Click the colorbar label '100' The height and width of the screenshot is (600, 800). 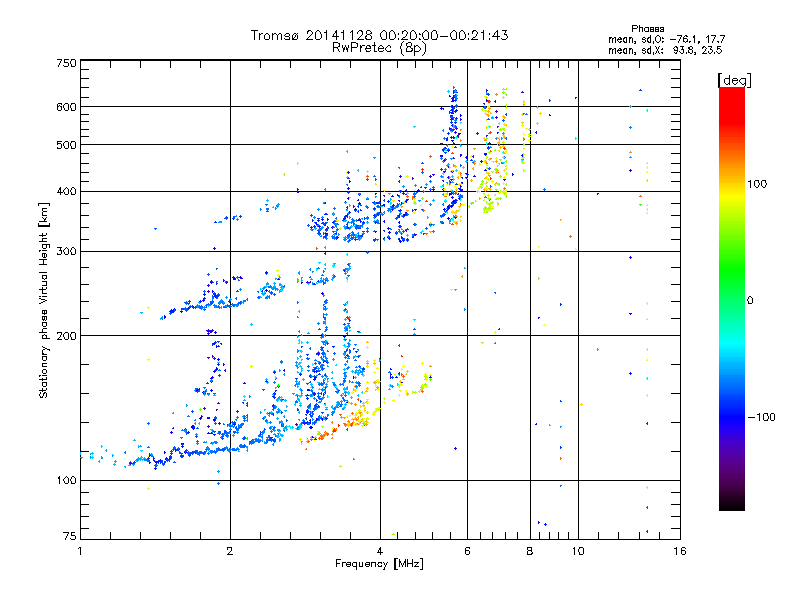(x=757, y=184)
